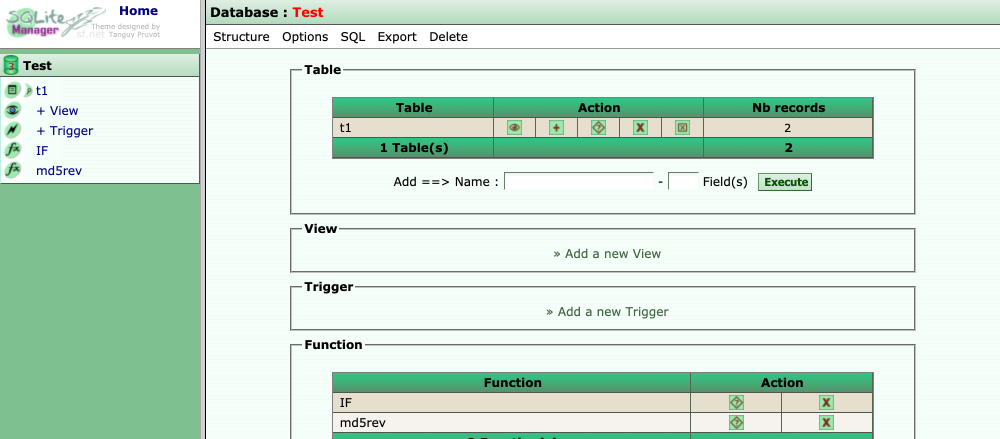The width and height of the screenshot is (1000, 439).
Task: Open the Export menu item
Action: (x=397, y=37)
